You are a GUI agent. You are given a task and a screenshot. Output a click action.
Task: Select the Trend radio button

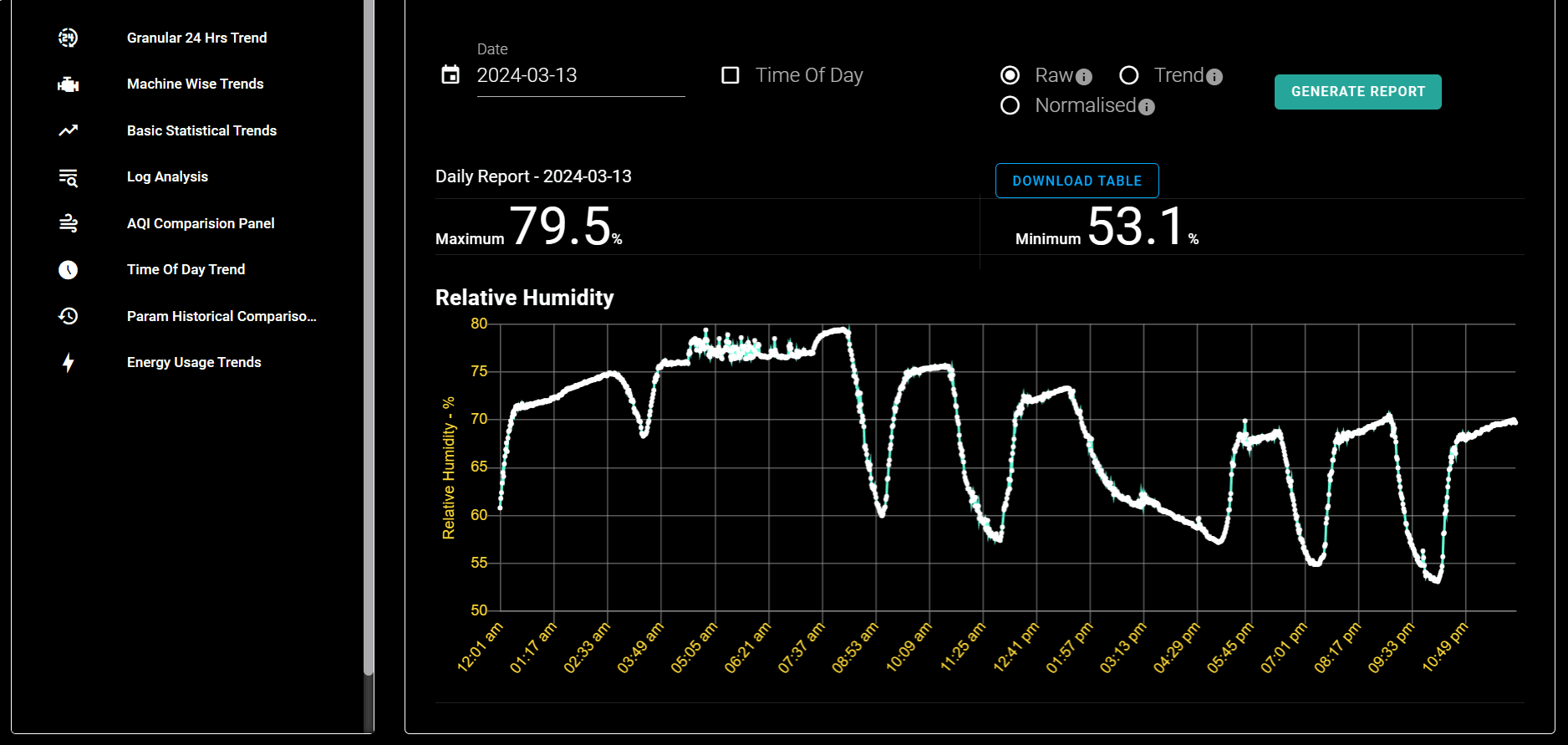pos(1128,75)
